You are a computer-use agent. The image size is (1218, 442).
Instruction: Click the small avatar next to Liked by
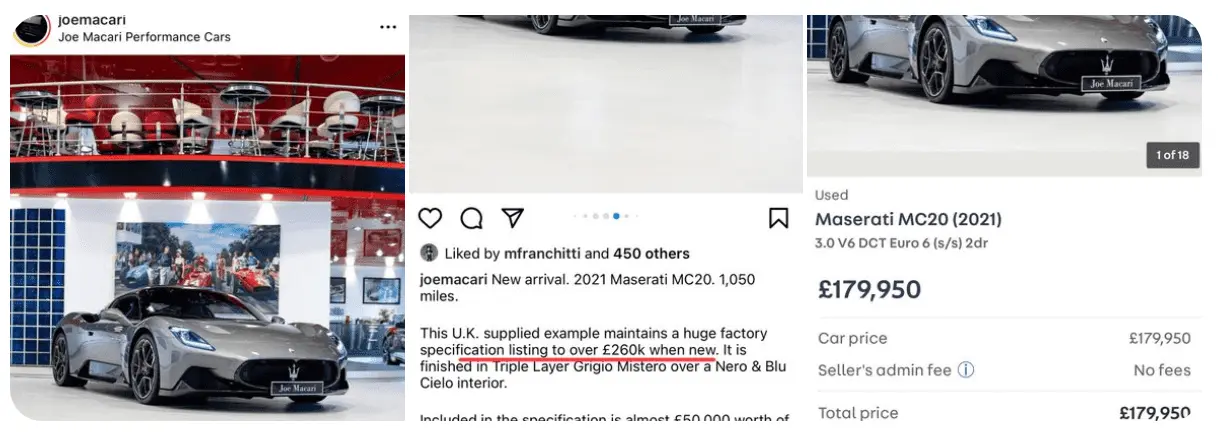[428, 253]
